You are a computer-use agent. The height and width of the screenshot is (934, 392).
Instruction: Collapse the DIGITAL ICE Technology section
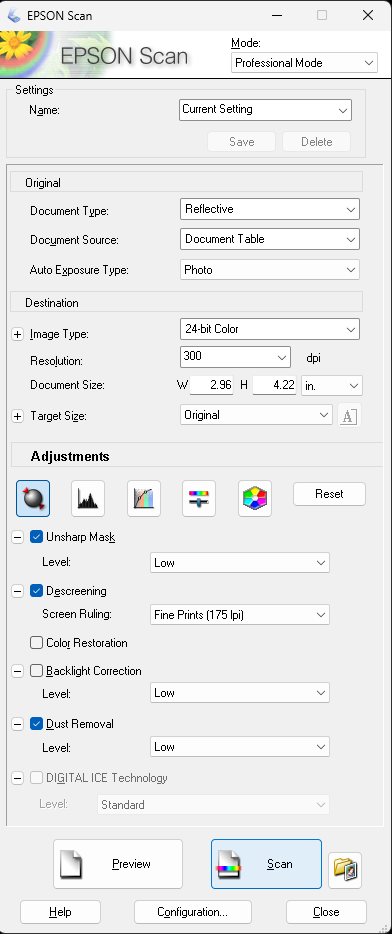17,778
